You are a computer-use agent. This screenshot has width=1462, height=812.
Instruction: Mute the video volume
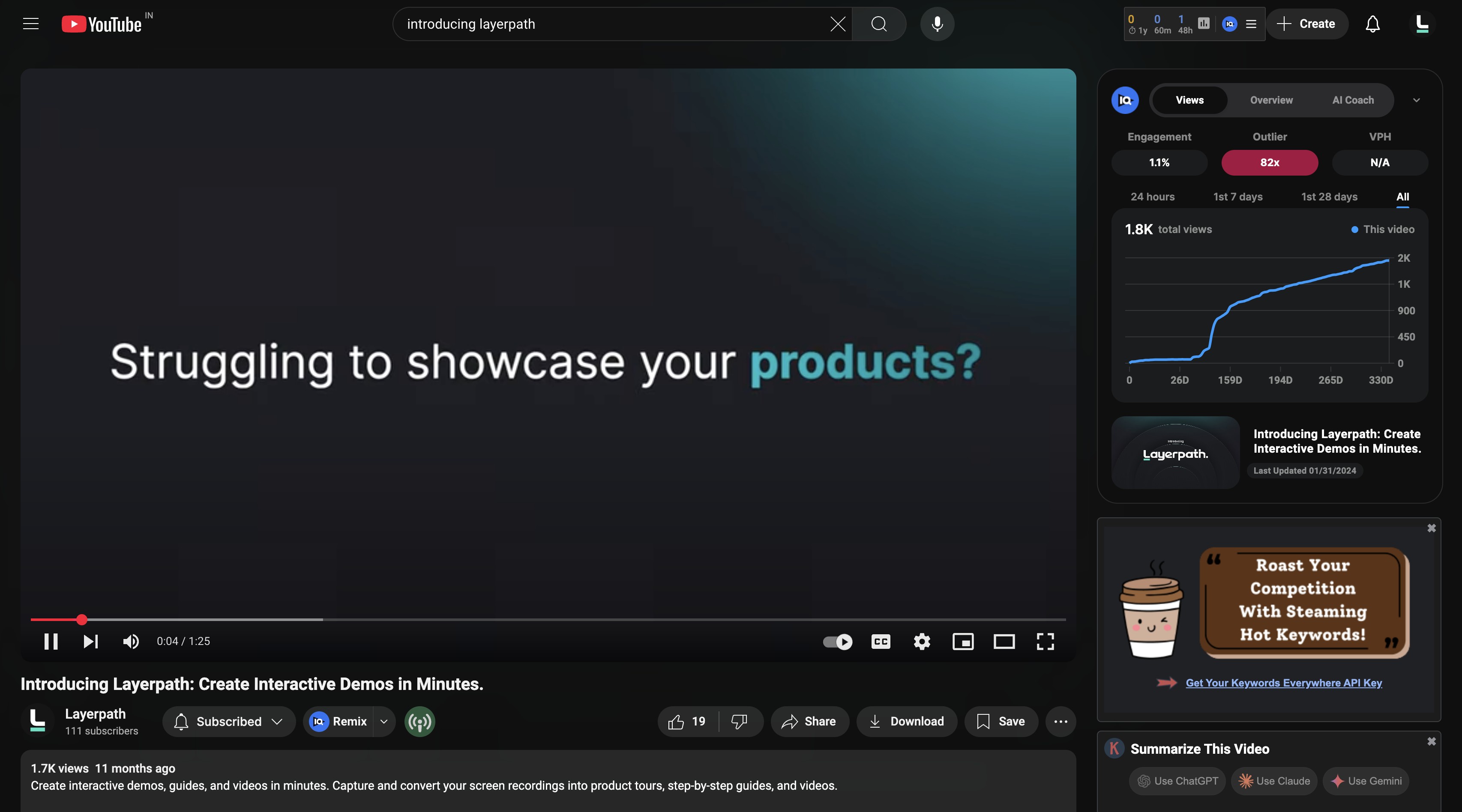[x=131, y=641]
